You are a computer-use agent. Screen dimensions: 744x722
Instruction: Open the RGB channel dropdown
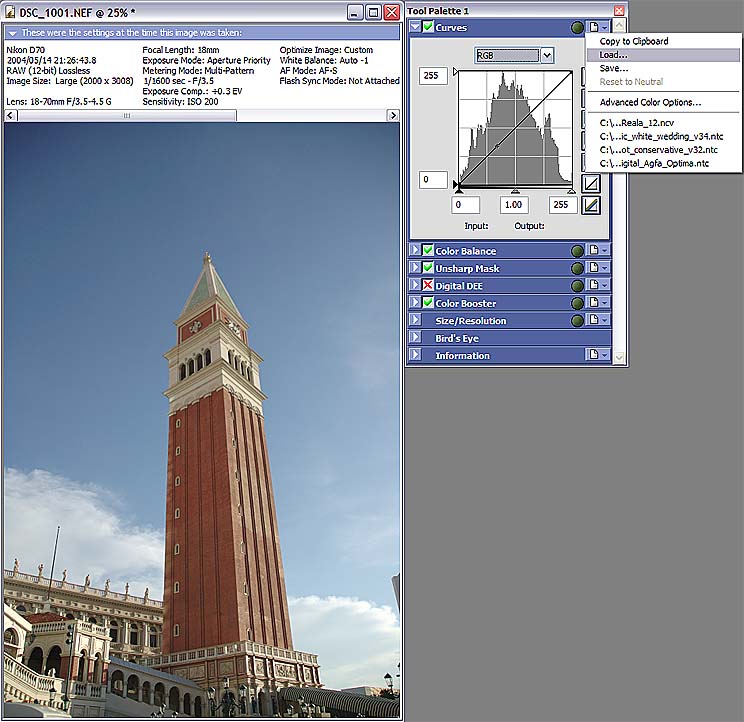547,55
